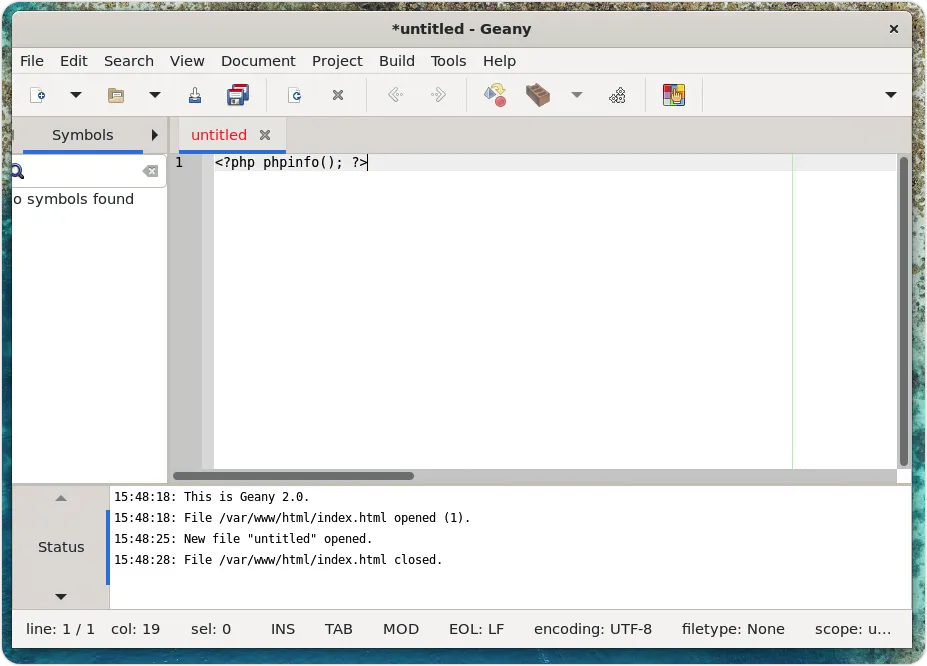Viewport: 927px width, 666px height.
Task: Click the 'filetype: None' status entry
Action: pyautogui.click(x=733, y=629)
